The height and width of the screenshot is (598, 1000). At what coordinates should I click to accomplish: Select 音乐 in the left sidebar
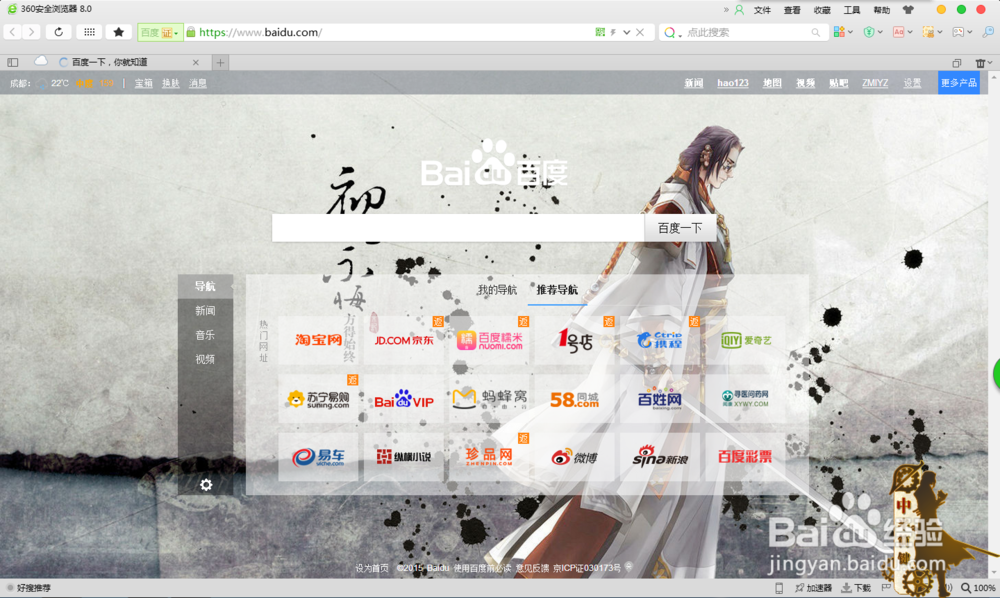[x=205, y=335]
